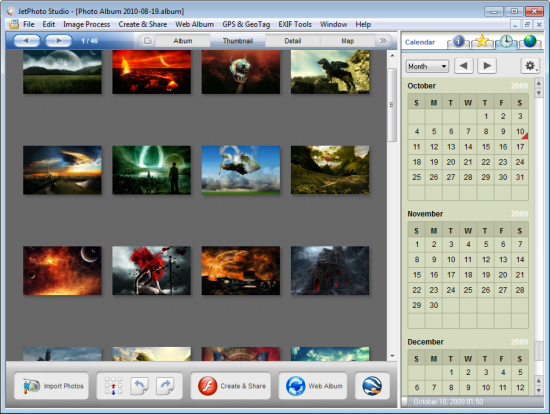The image size is (550, 414).
Task: Select the green aurora with figure thumbnail
Action: pyautogui.click(x=152, y=170)
